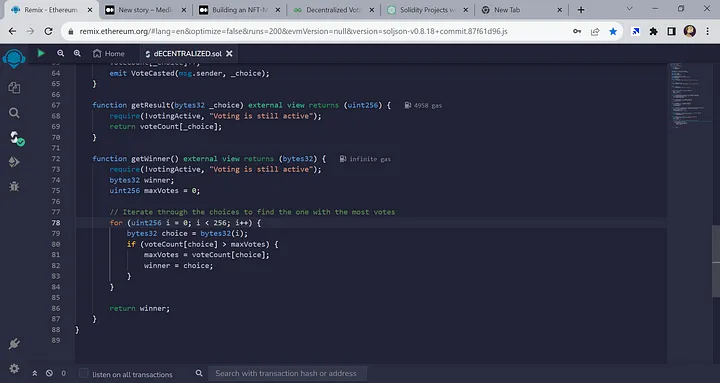
Task: Open the Extensions puzzle piece icon
Action: pos(653,31)
